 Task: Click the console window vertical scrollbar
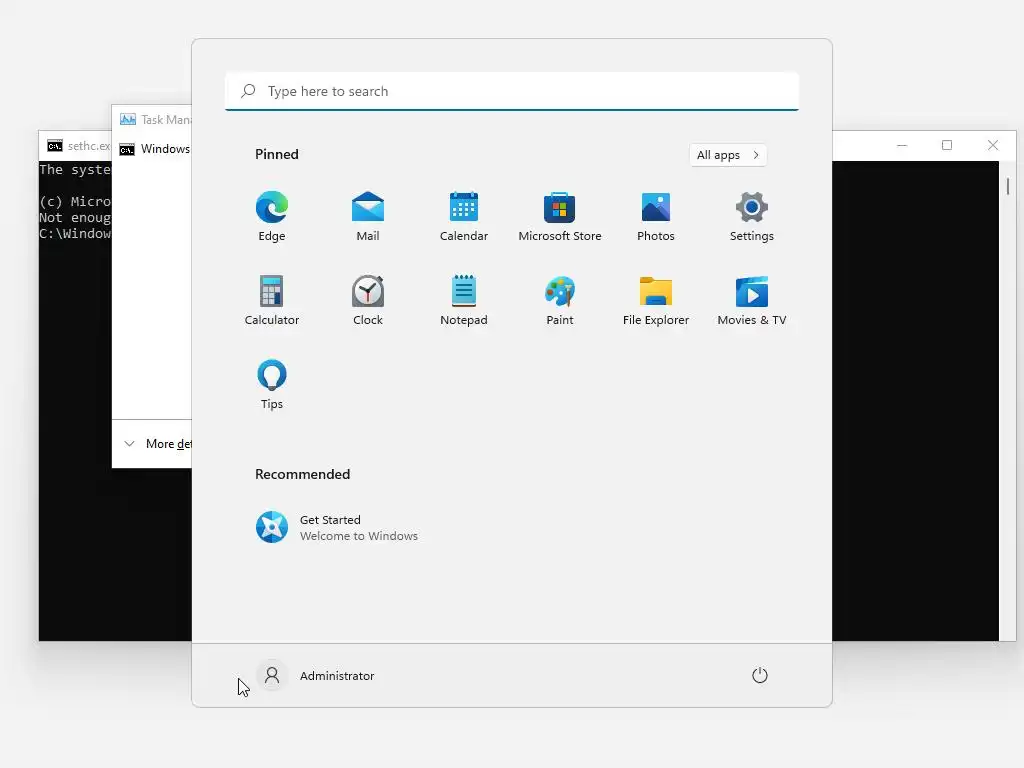(x=1008, y=400)
